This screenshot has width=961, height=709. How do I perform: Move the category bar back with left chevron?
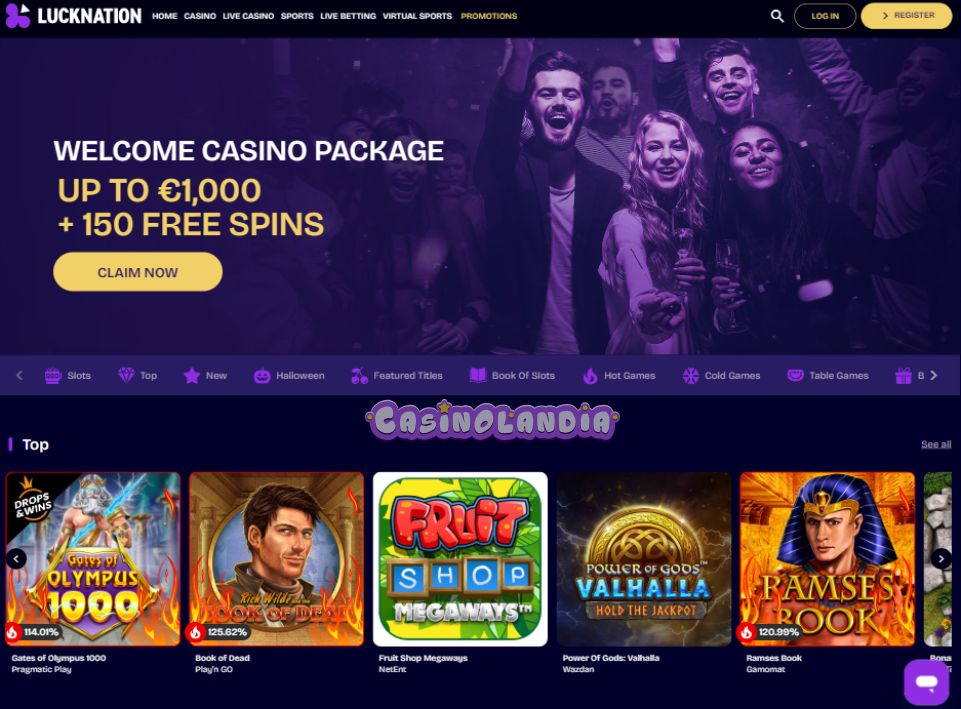pos(19,375)
